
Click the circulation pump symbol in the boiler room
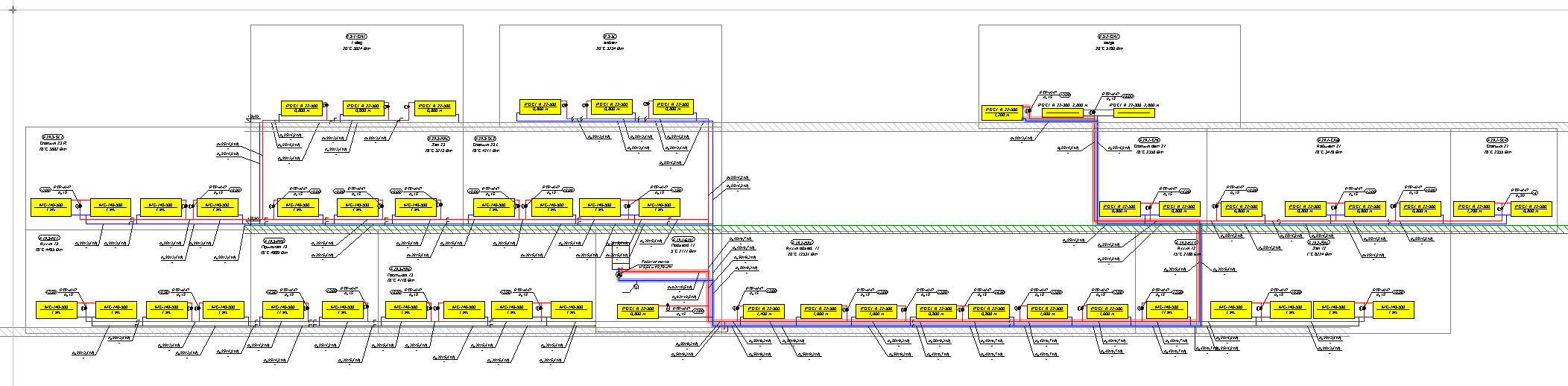click(619, 275)
